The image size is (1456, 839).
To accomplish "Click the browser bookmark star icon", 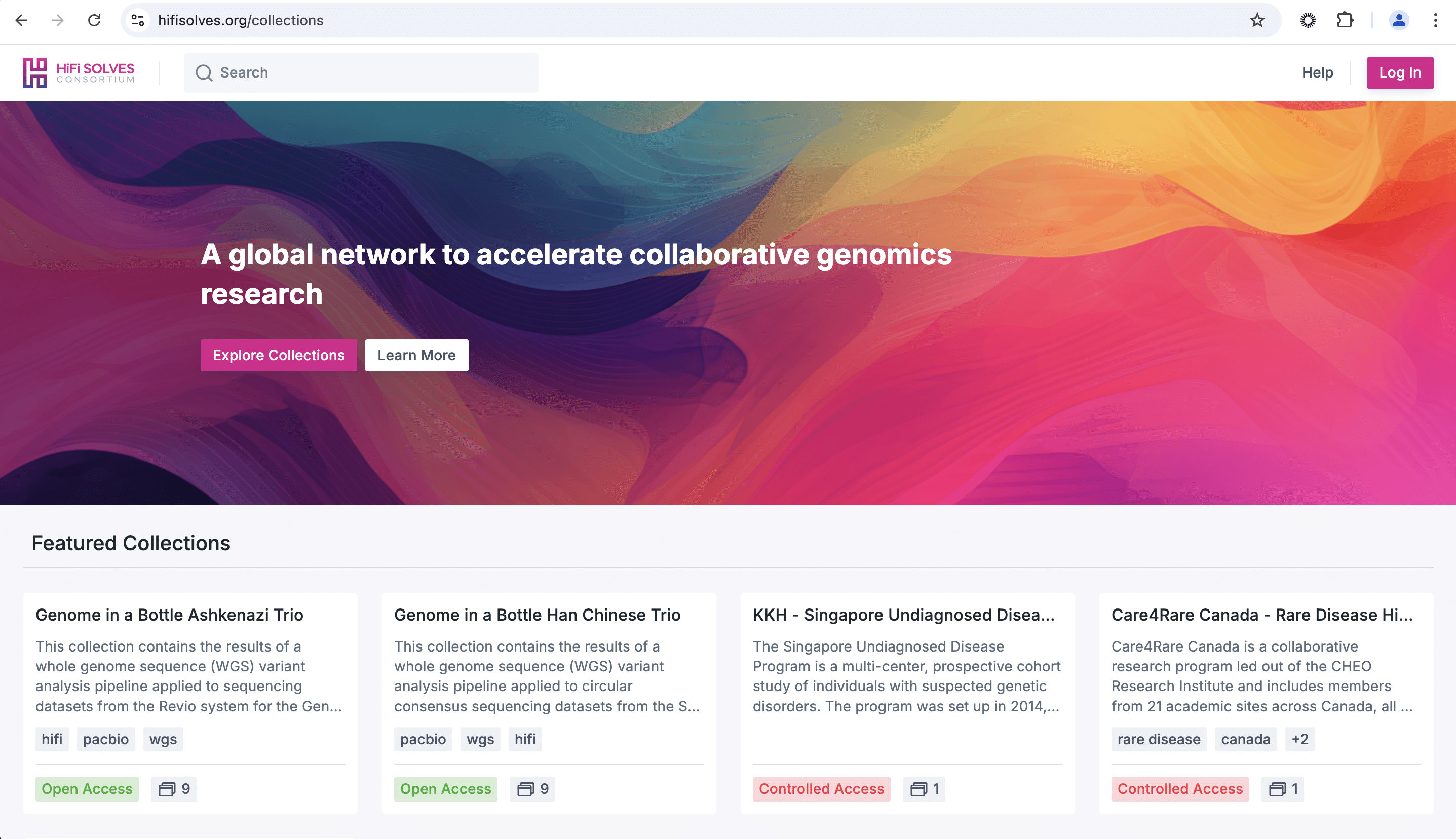I will (1258, 20).
